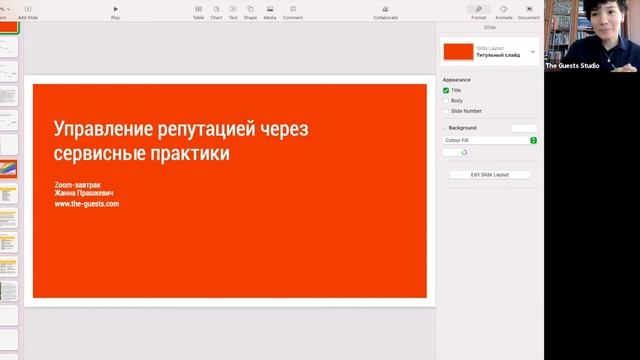Open the fill colour well

click(x=455, y=153)
